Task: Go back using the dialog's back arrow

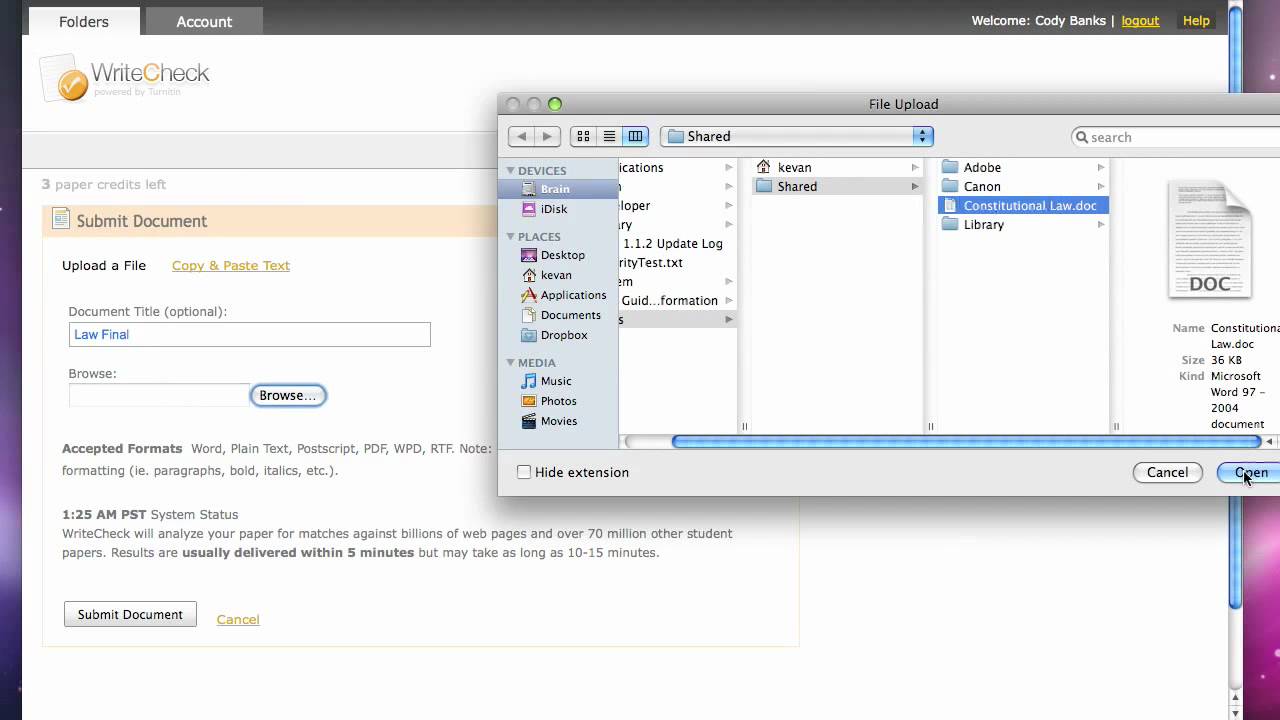Action: click(x=521, y=136)
